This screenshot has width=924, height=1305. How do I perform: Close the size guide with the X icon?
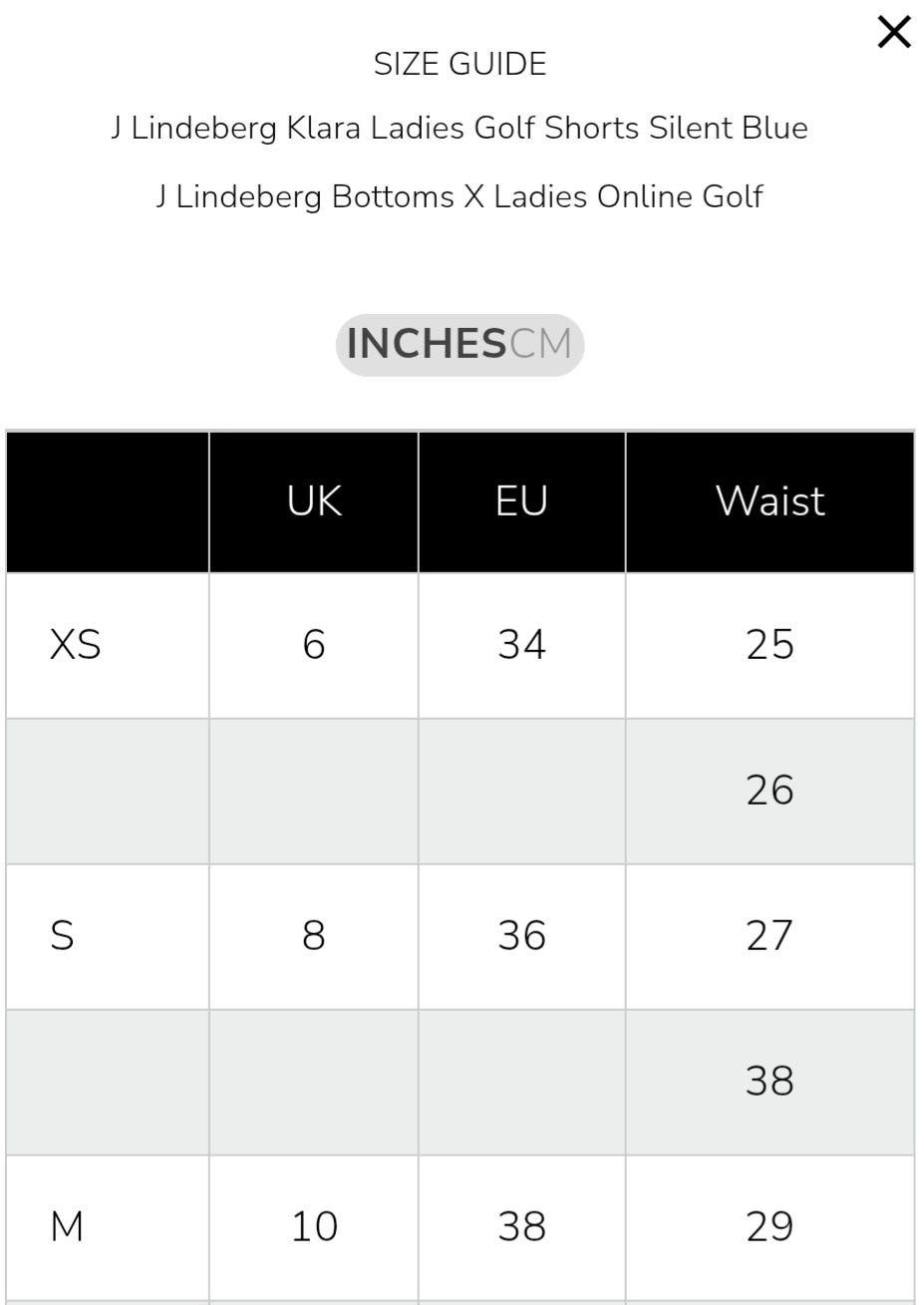click(894, 33)
